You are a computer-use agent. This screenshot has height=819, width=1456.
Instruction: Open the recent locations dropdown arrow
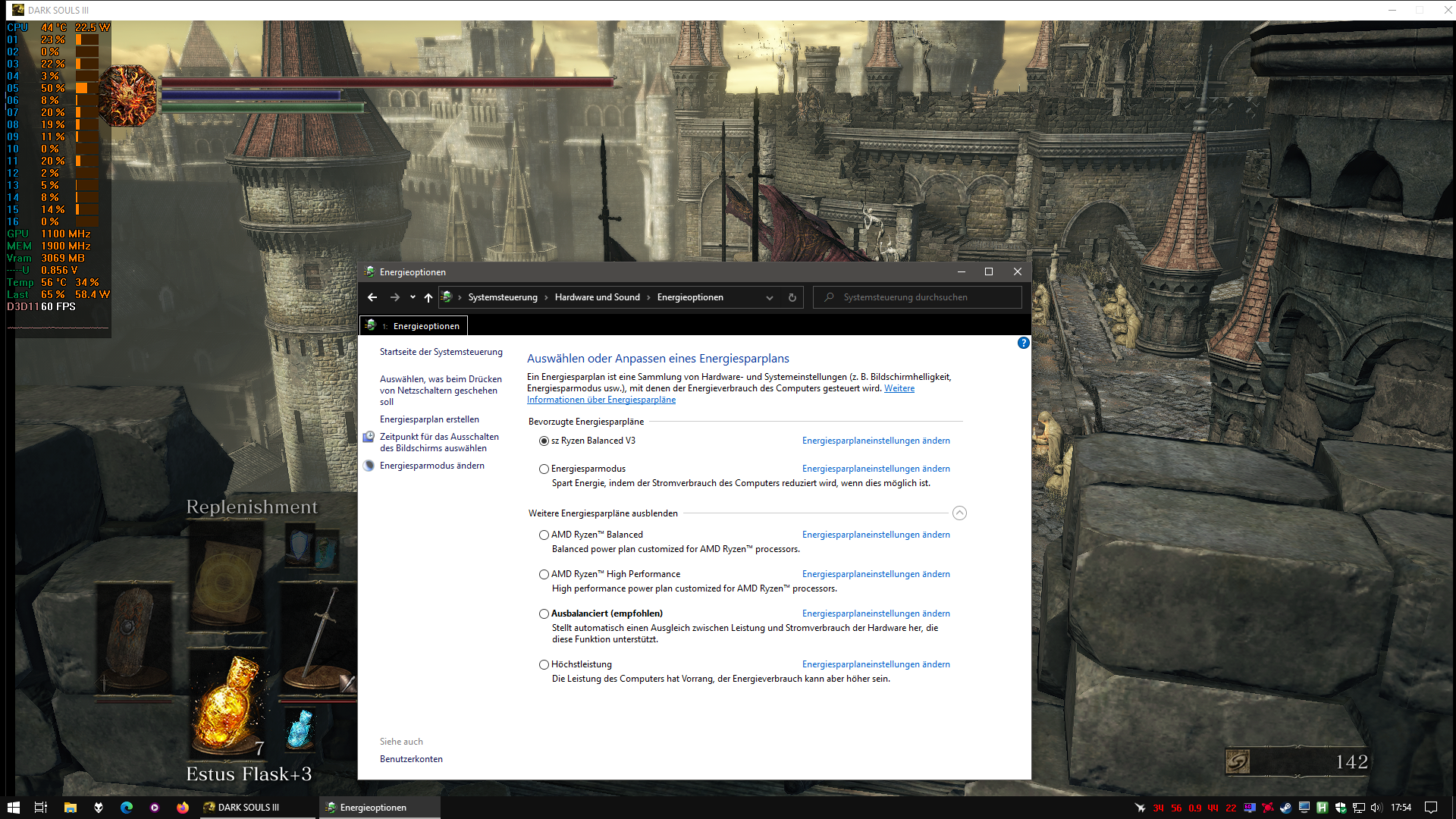pos(413,297)
